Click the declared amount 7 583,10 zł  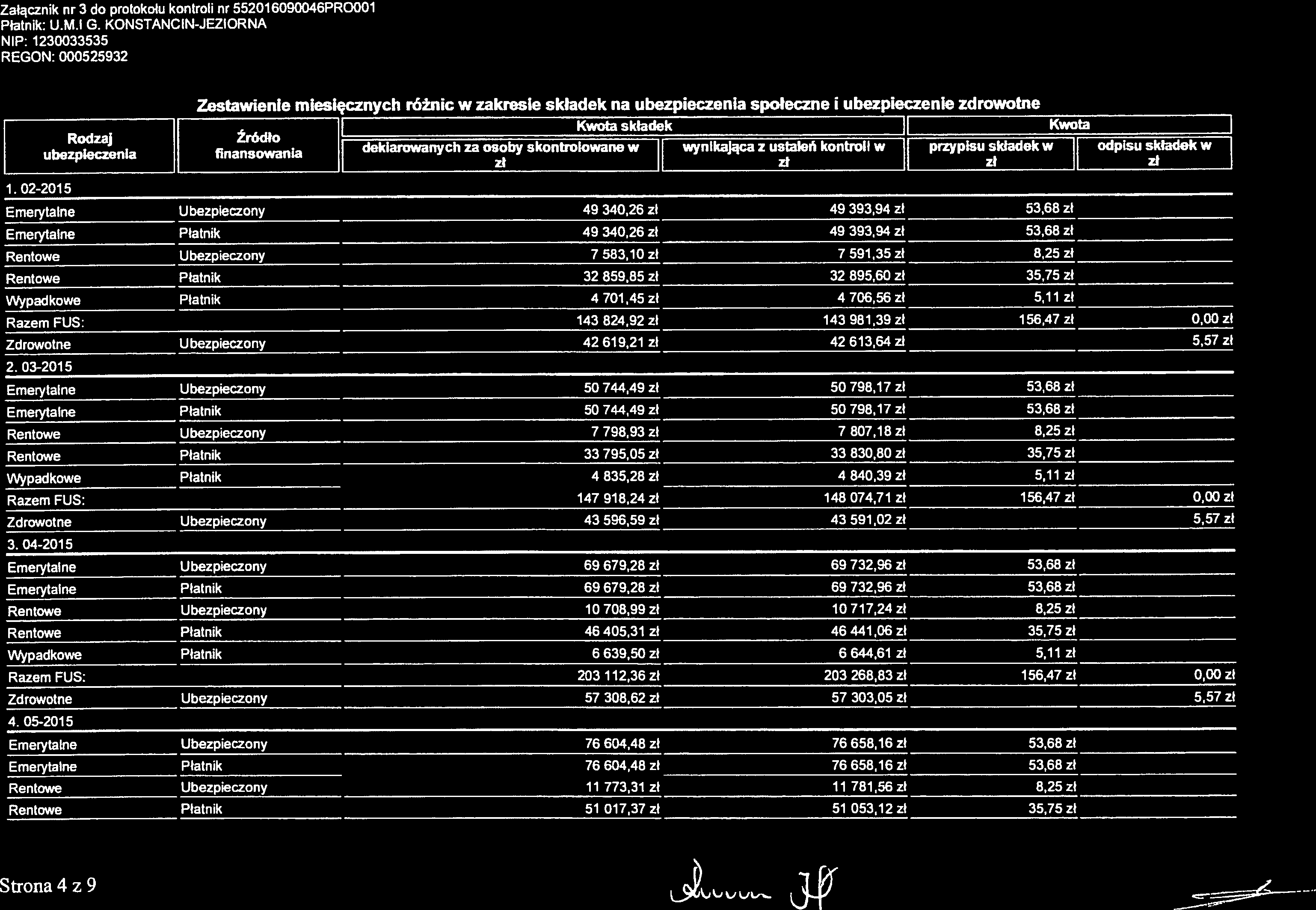624,254
